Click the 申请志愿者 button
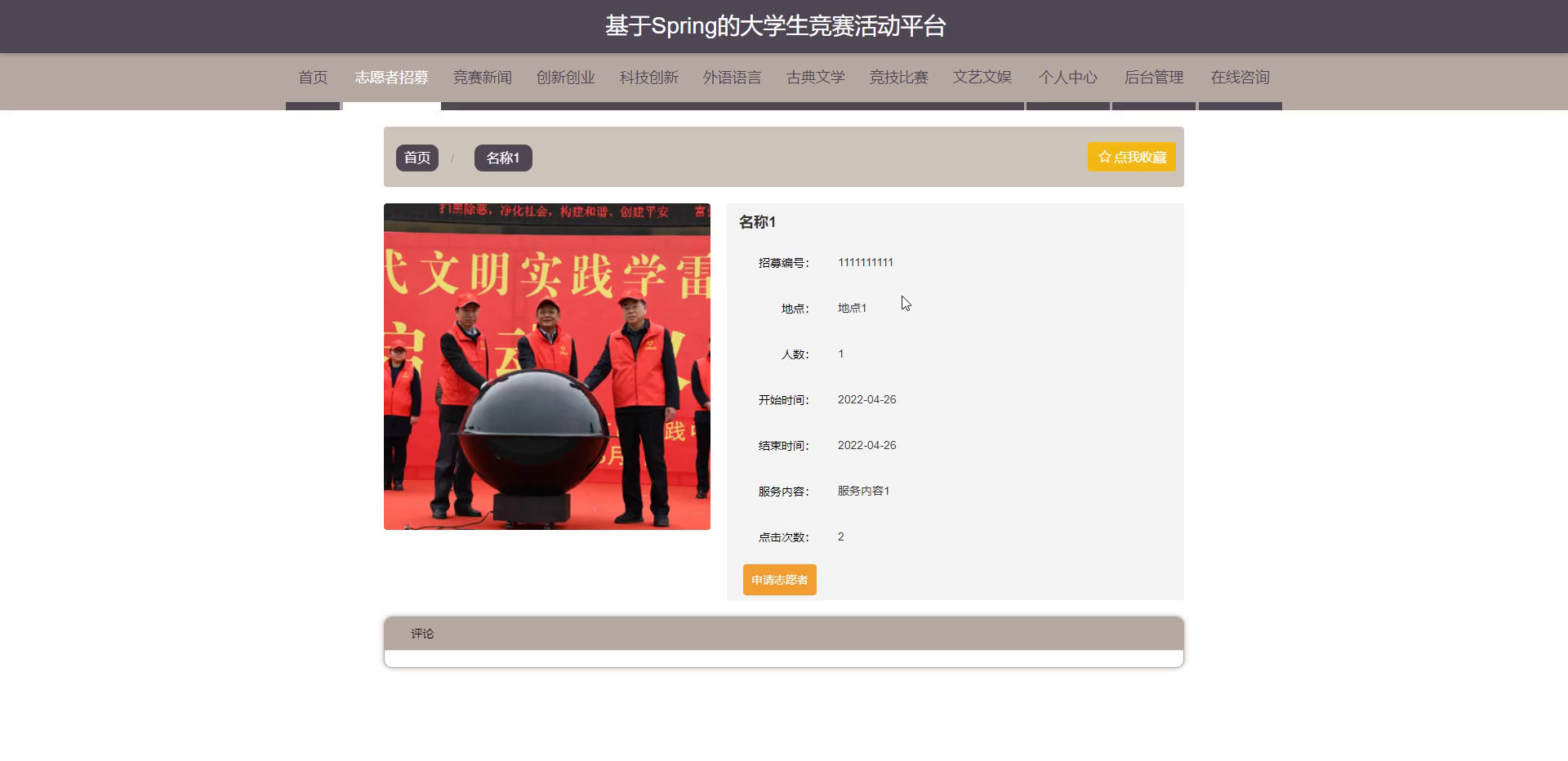The height and width of the screenshot is (761, 1568). (x=780, y=580)
